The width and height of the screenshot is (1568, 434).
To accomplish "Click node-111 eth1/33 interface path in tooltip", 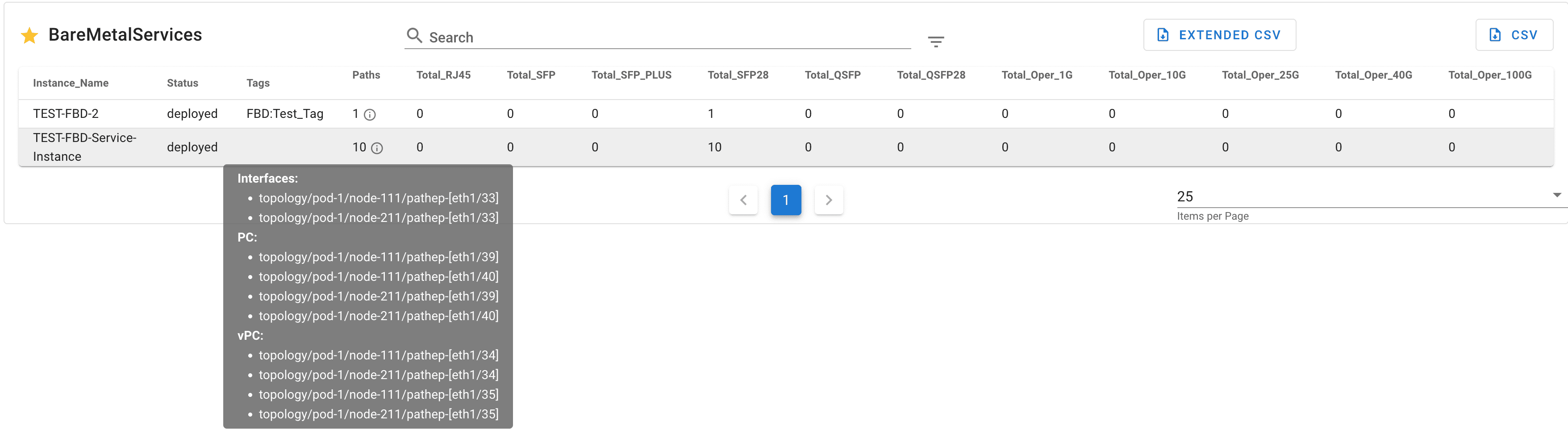I will 379,198.
